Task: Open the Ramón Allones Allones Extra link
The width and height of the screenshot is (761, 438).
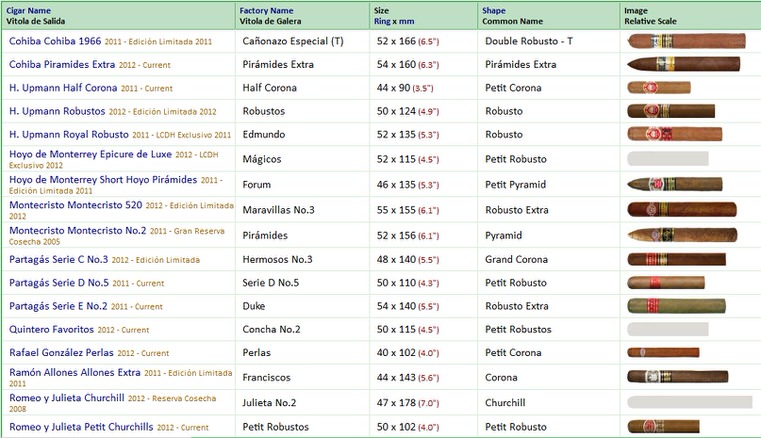Action: coord(75,373)
